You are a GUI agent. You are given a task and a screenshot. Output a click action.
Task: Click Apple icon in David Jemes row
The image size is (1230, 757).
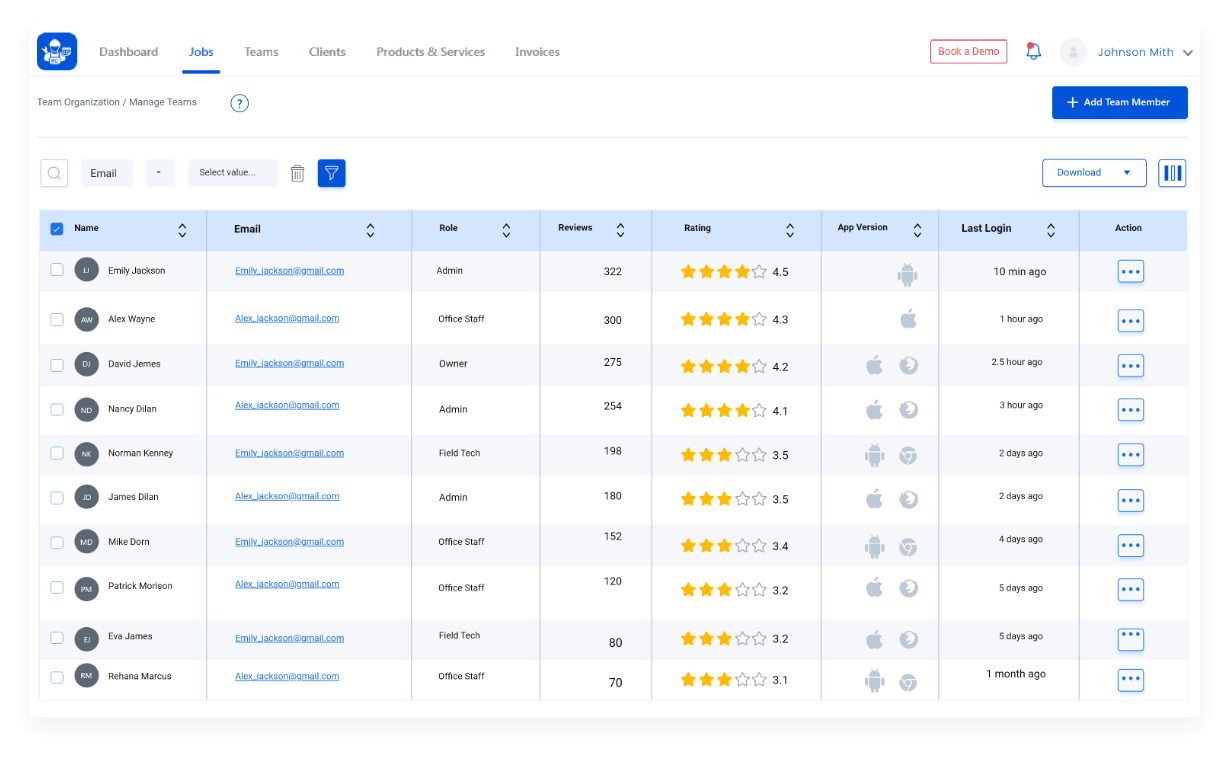[x=875, y=365]
